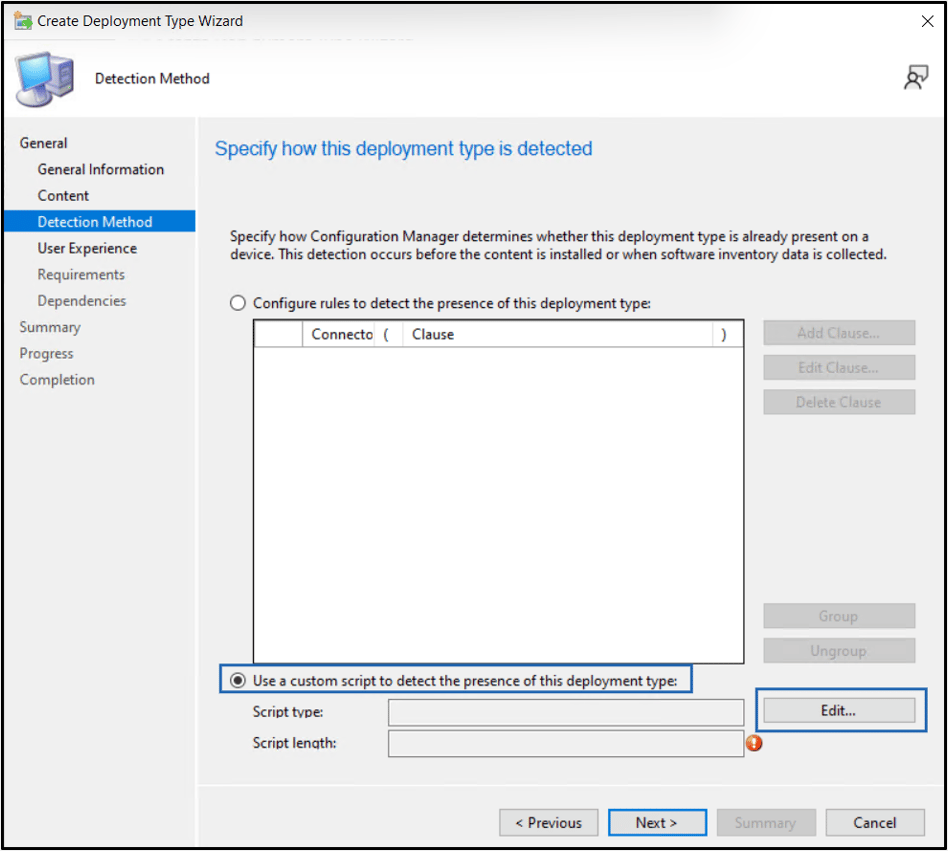Click 'Specify how this deployment type is detected' heading
The image size is (948, 851).
(403, 149)
